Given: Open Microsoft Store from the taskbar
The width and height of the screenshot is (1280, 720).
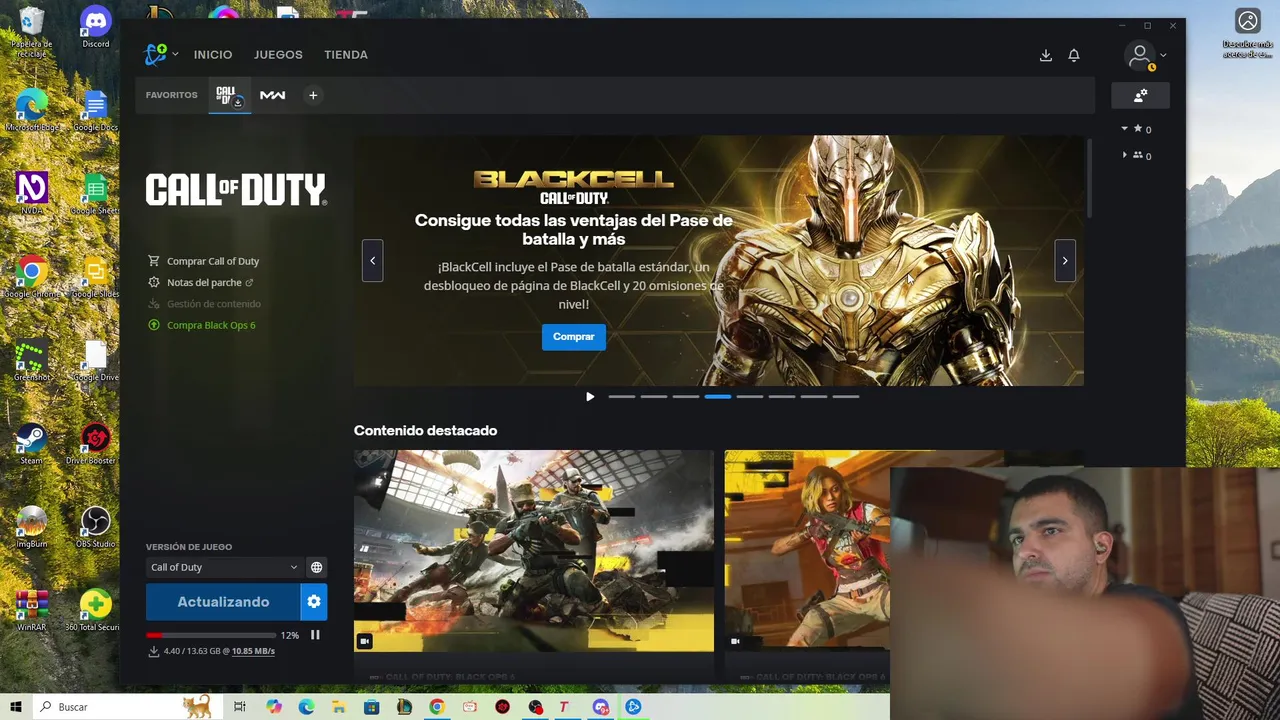Looking at the screenshot, I should pos(371,707).
